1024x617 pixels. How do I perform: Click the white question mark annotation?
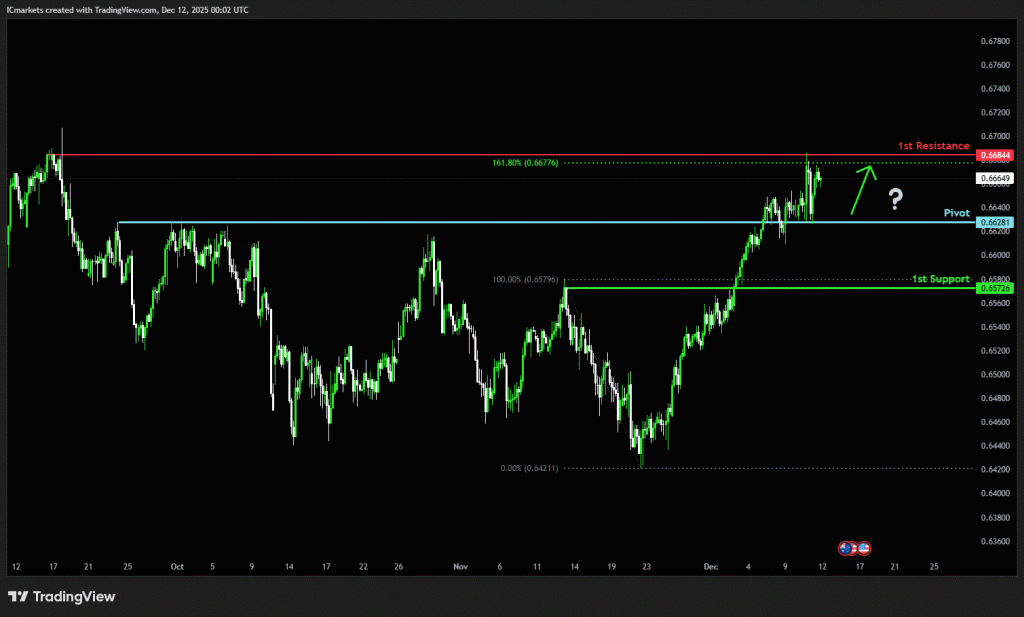(896, 200)
